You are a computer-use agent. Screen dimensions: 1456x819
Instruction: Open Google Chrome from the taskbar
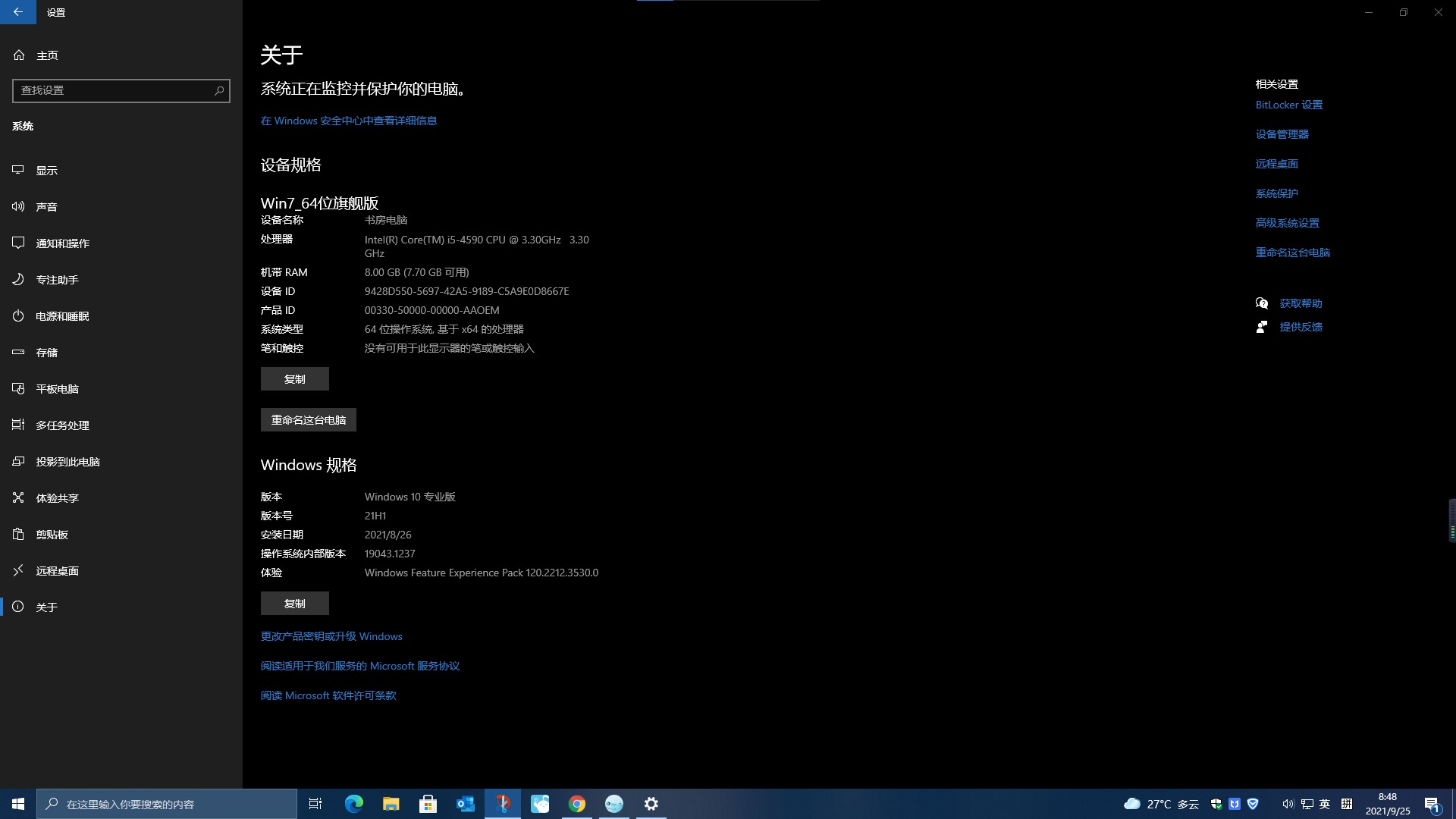pyautogui.click(x=577, y=804)
